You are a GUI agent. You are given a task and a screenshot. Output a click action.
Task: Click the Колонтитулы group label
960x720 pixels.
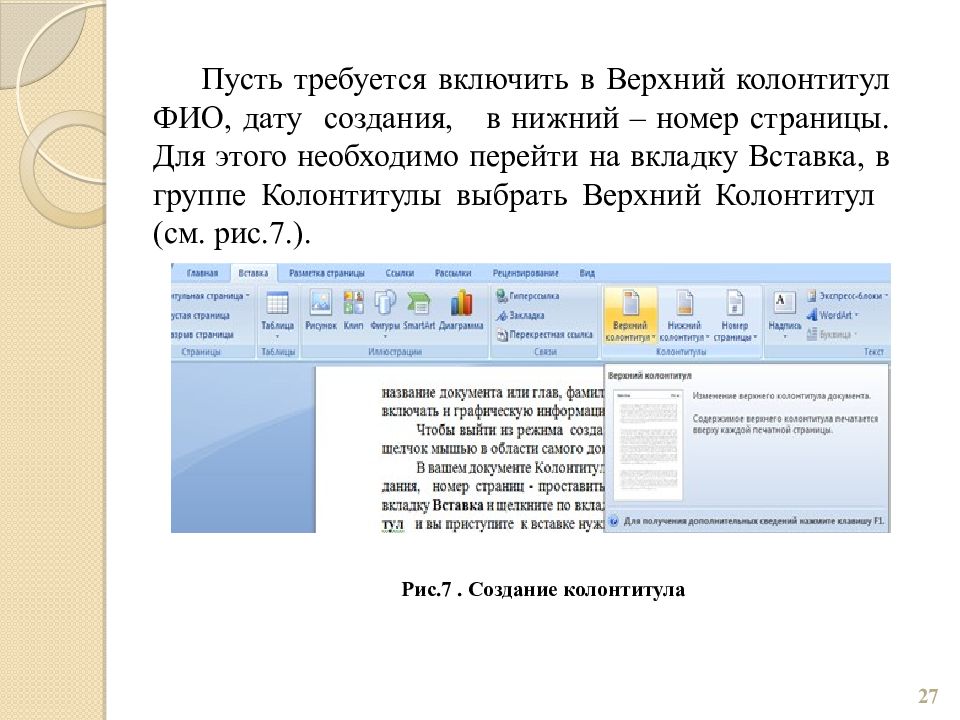[681, 352]
